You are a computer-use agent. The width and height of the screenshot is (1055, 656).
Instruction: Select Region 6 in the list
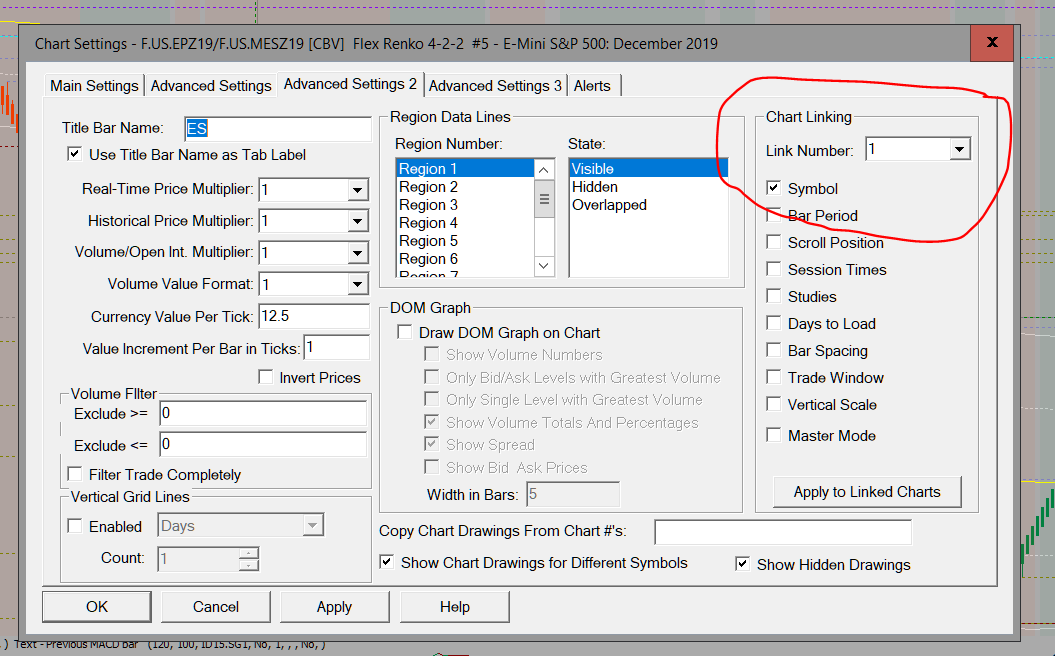click(465, 259)
